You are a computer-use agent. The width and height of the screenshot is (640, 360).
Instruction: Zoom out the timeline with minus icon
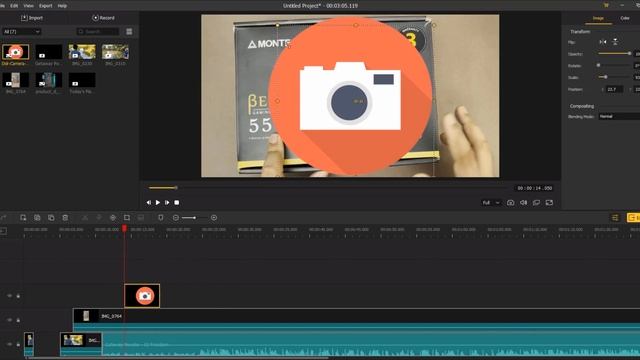[176, 218]
